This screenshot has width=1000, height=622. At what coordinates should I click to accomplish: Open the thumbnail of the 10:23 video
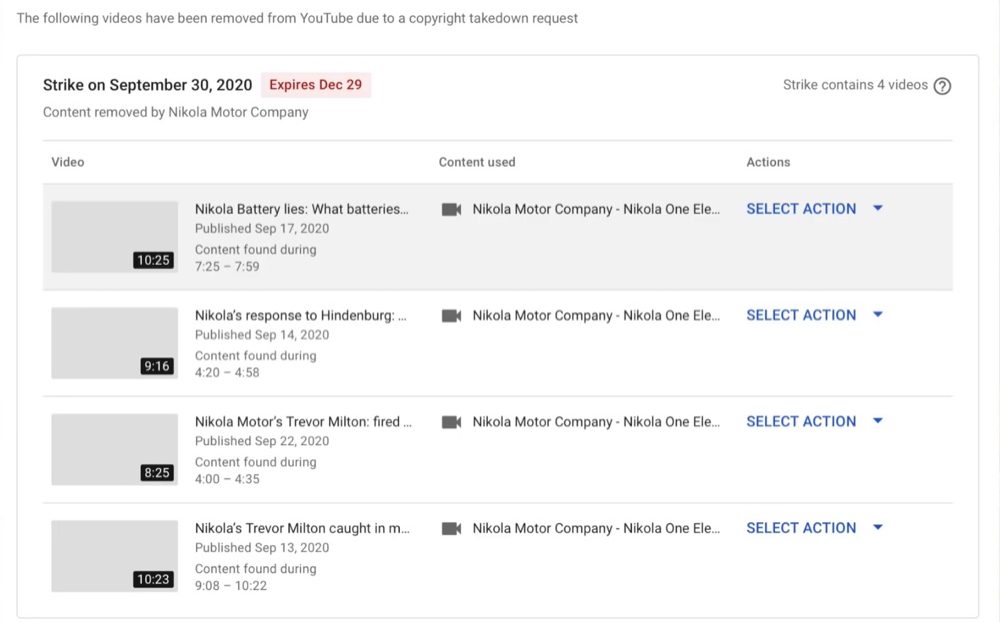(115, 556)
